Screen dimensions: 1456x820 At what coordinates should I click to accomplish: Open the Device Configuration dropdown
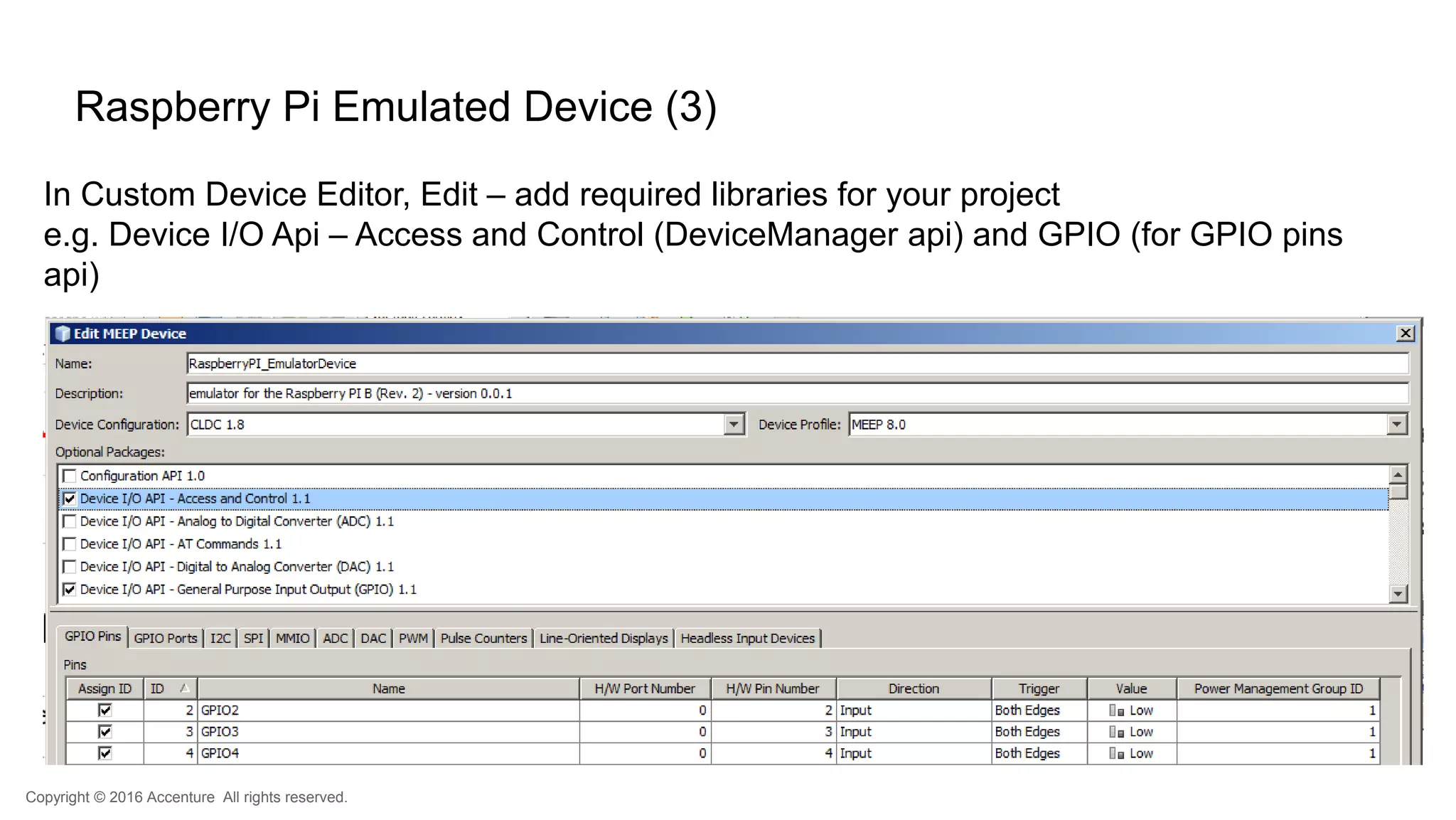point(734,425)
